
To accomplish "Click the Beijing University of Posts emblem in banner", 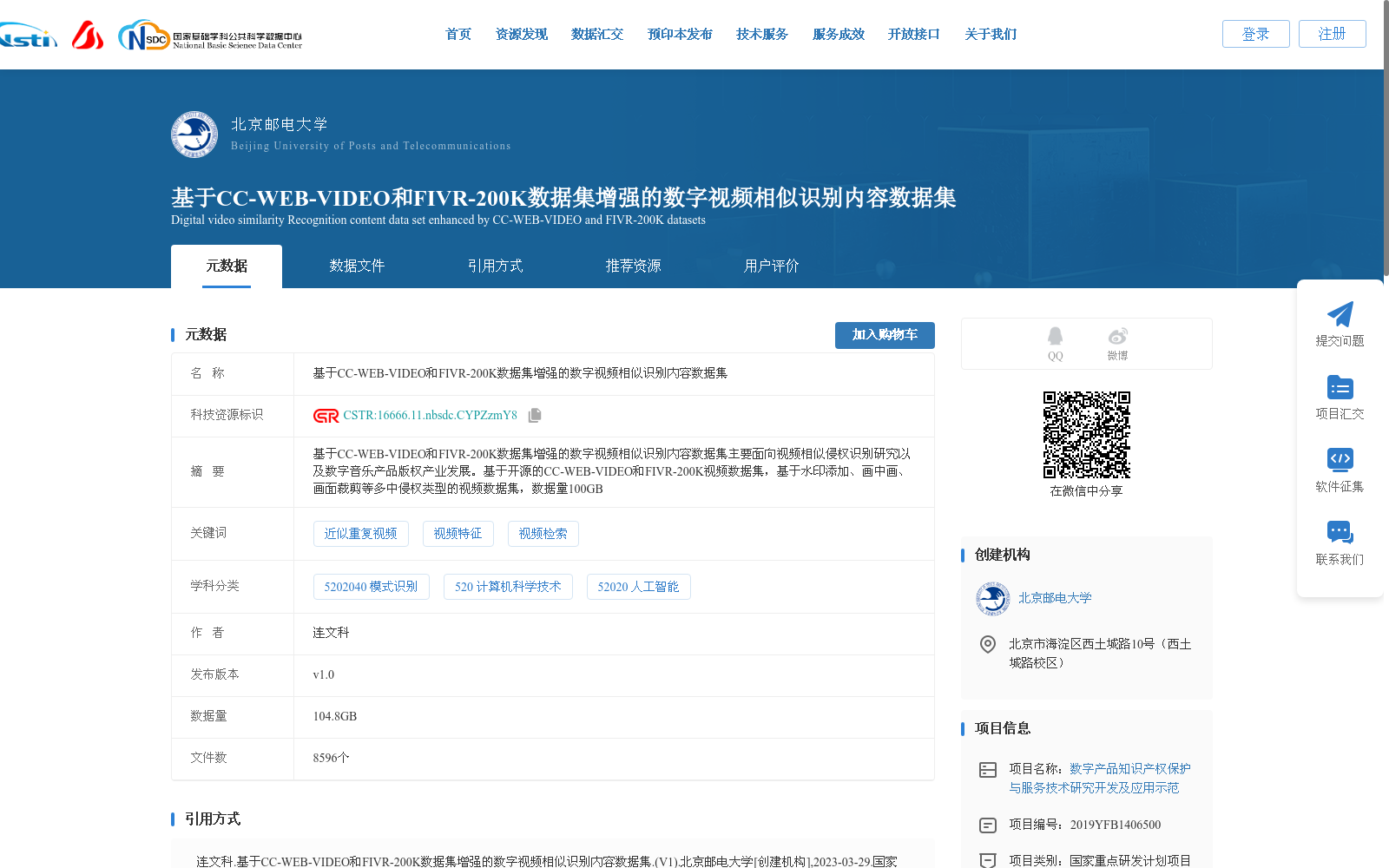I will pyautogui.click(x=194, y=135).
